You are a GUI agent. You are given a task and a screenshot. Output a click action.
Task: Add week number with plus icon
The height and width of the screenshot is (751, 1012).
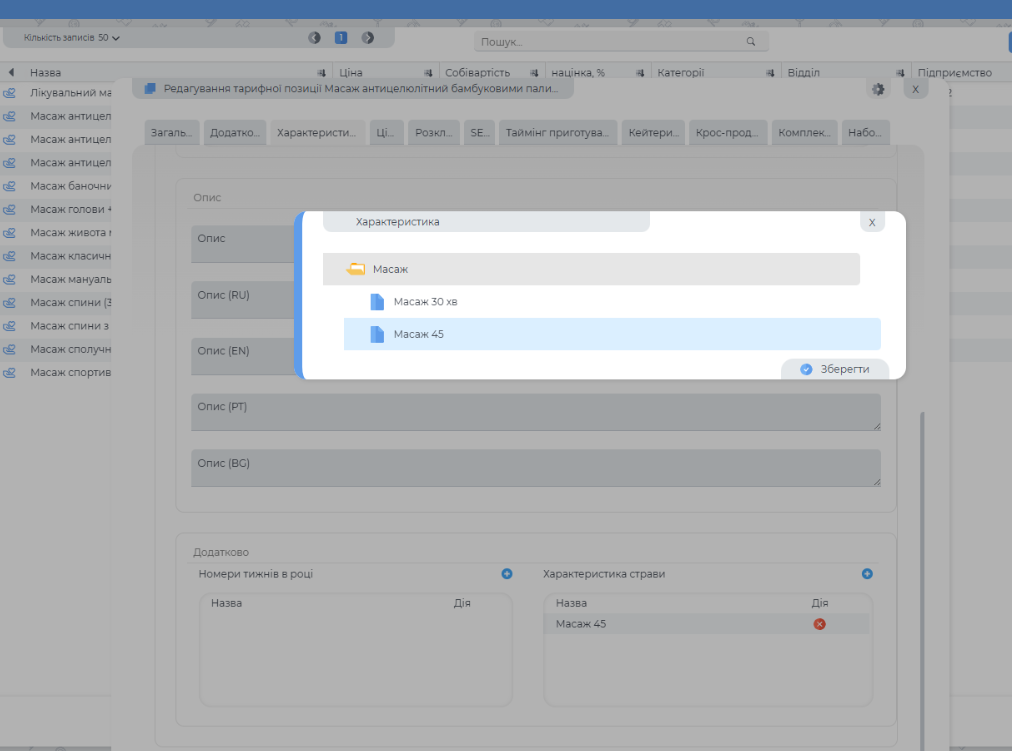[507, 574]
